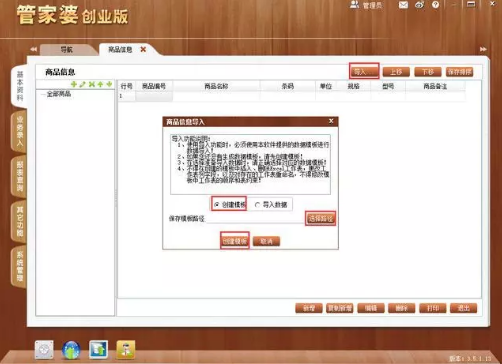Viewport: 502px width, 364px height.
Task: Open the envelope message icon in the title bar
Action: [403, 5]
